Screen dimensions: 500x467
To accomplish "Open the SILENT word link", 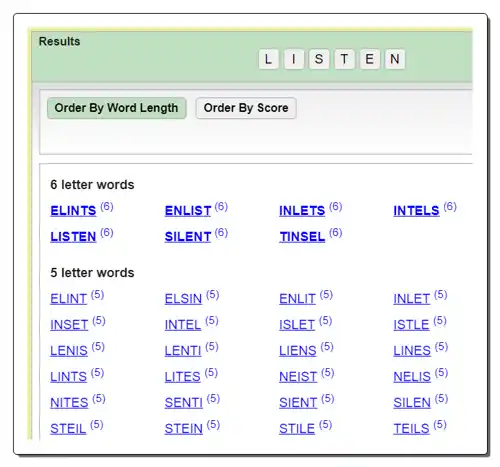I will (188, 237).
